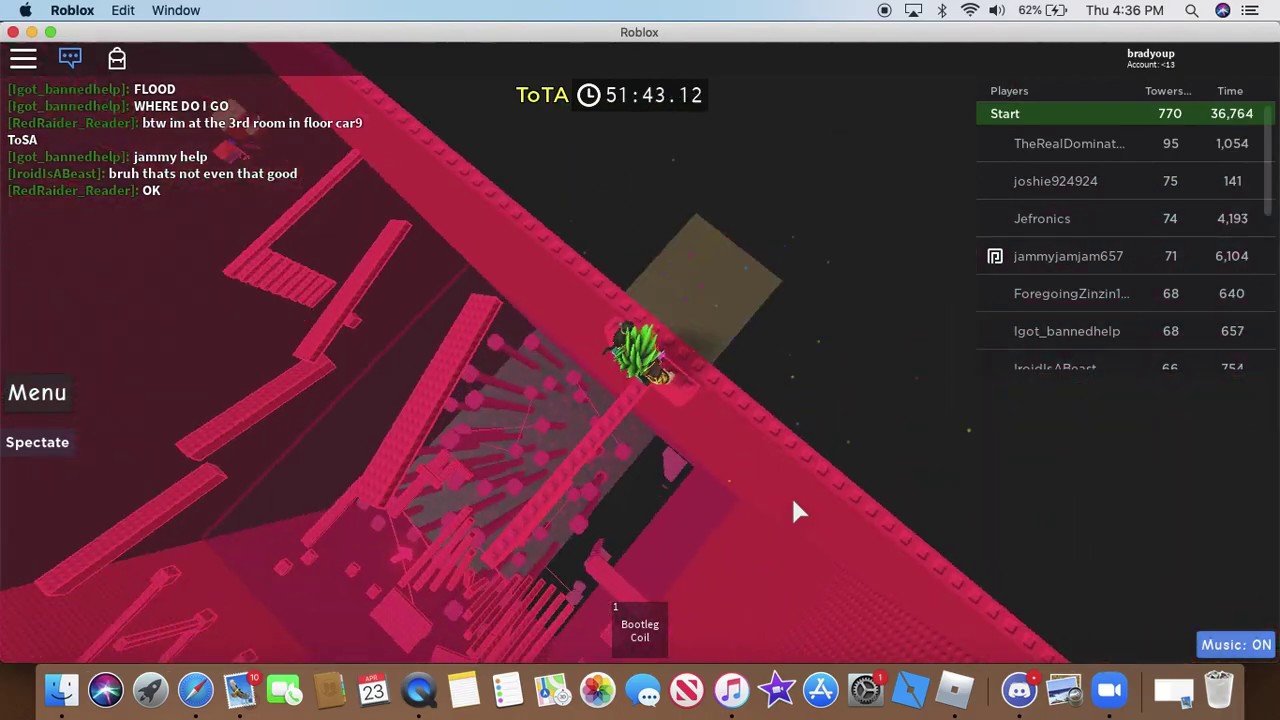Click the Spectate button
This screenshot has width=1280, height=720.
(37, 442)
